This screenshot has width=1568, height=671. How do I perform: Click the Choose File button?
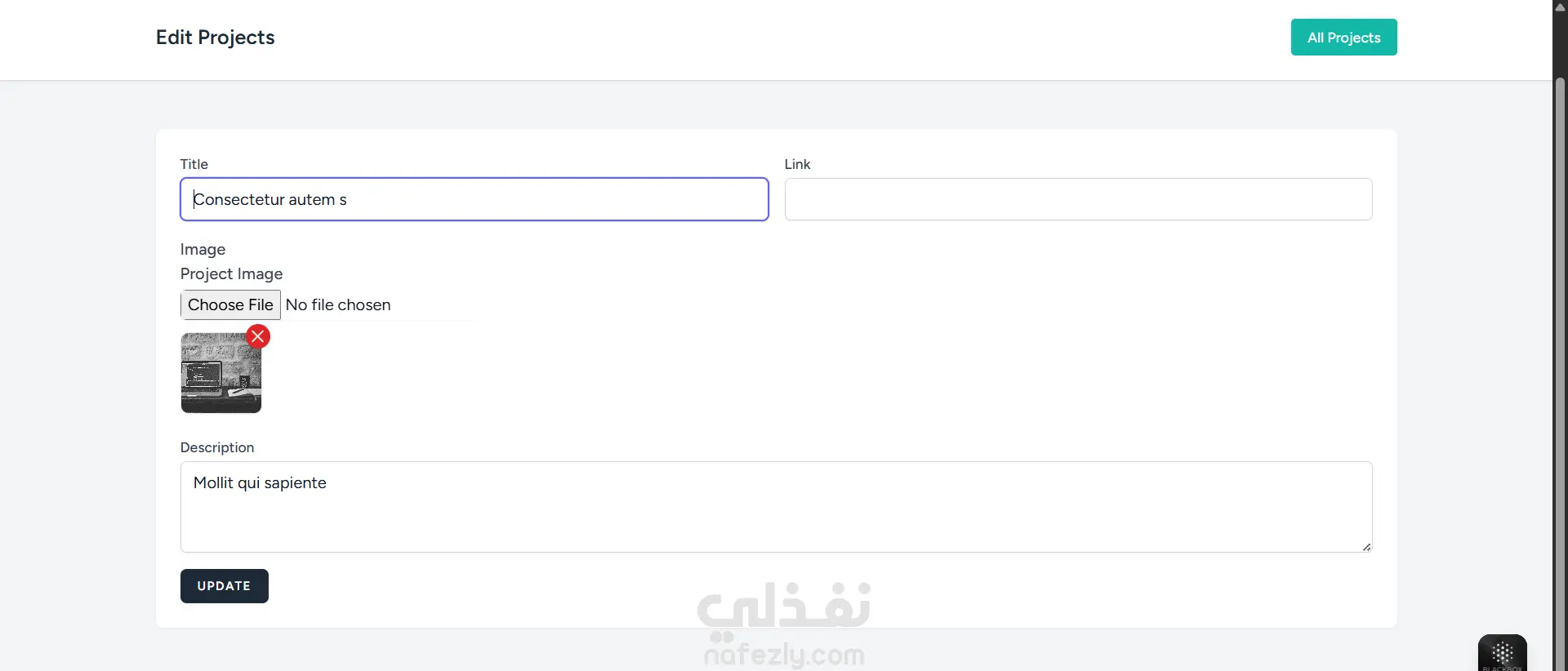pyautogui.click(x=230, y=304)
